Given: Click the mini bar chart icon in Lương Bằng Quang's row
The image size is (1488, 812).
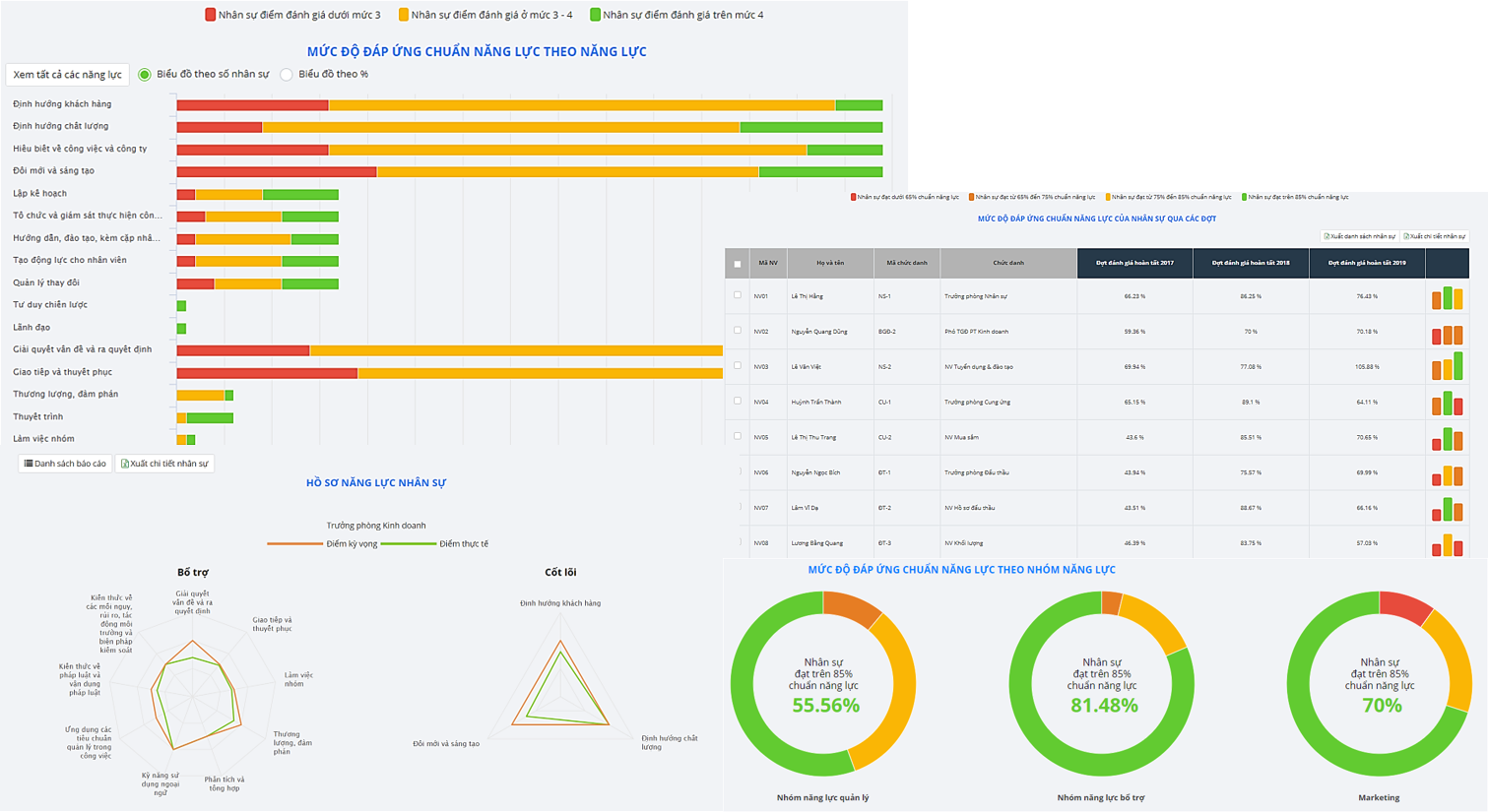Looking at the screenshot, I should coord(1448,545).
